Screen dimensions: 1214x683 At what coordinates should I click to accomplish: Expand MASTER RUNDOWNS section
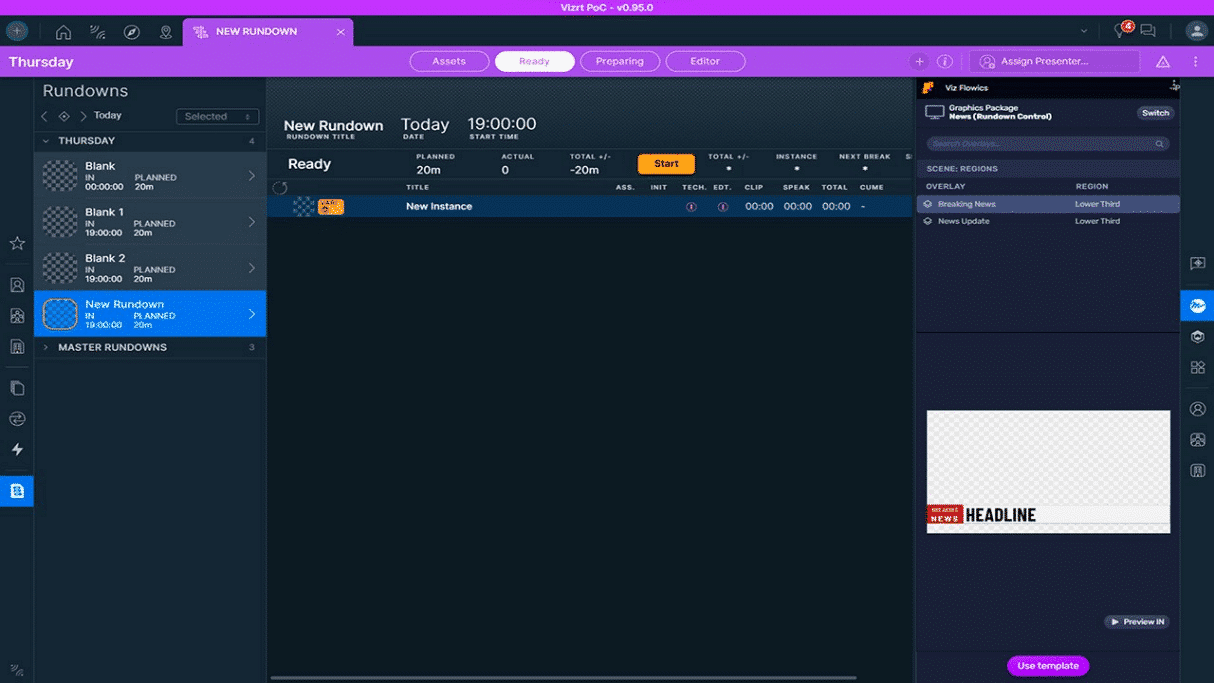tap(44, 347)
